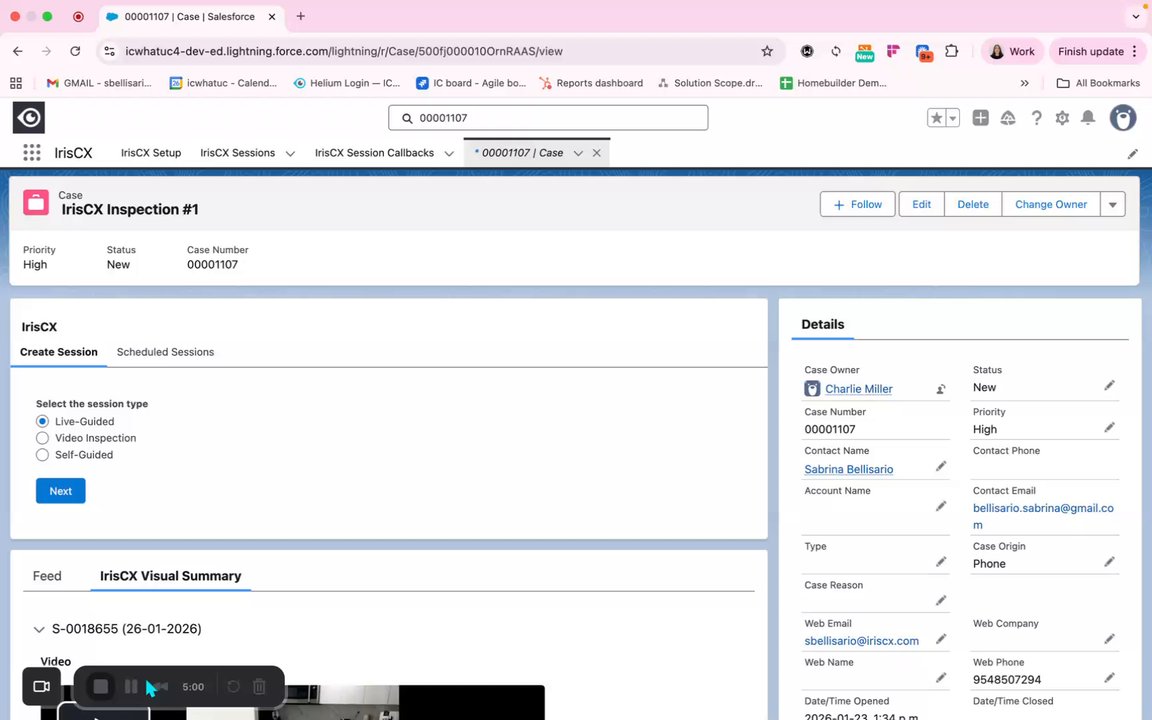Follow this case
This screenshot has height=720, width=1152.
(857, 204)
